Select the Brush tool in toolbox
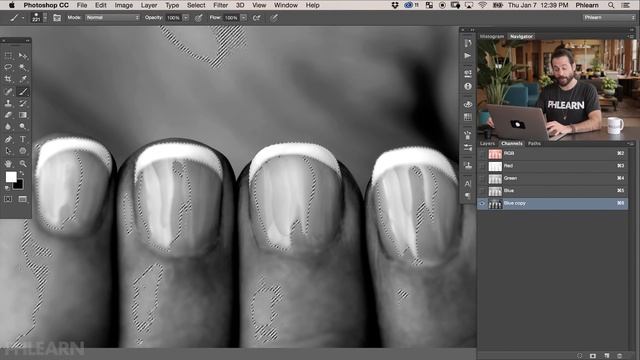Viewport: 640px width, 360px height. coord(23,91)
